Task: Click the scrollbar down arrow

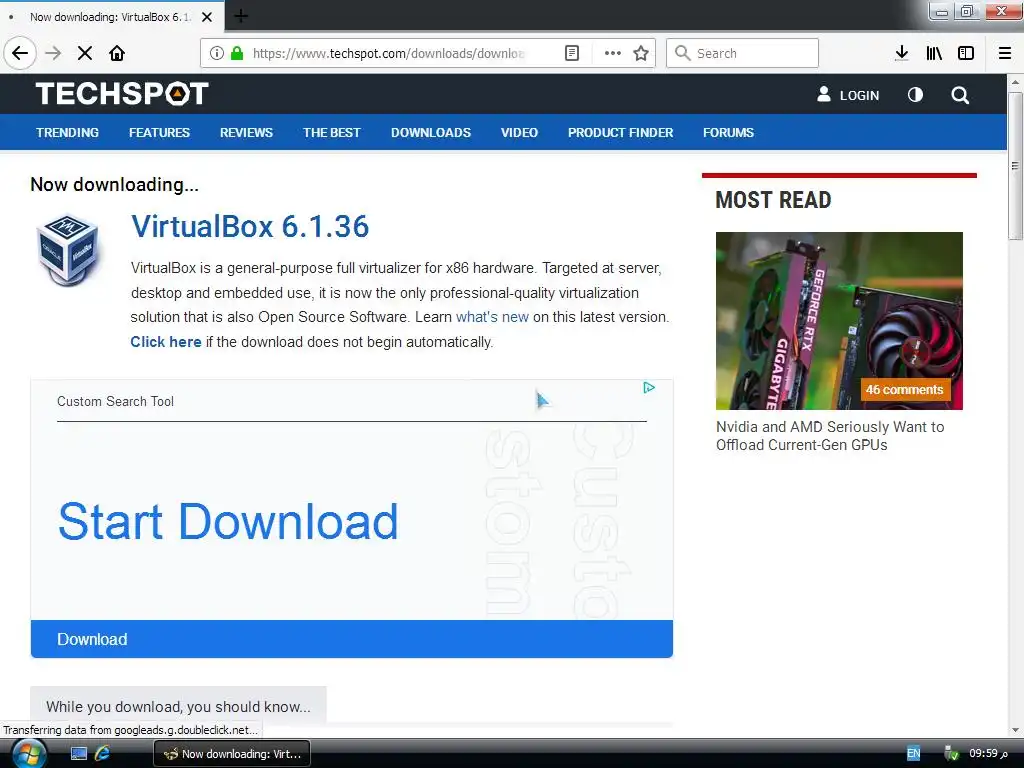Action: [x=1015, y=730]
